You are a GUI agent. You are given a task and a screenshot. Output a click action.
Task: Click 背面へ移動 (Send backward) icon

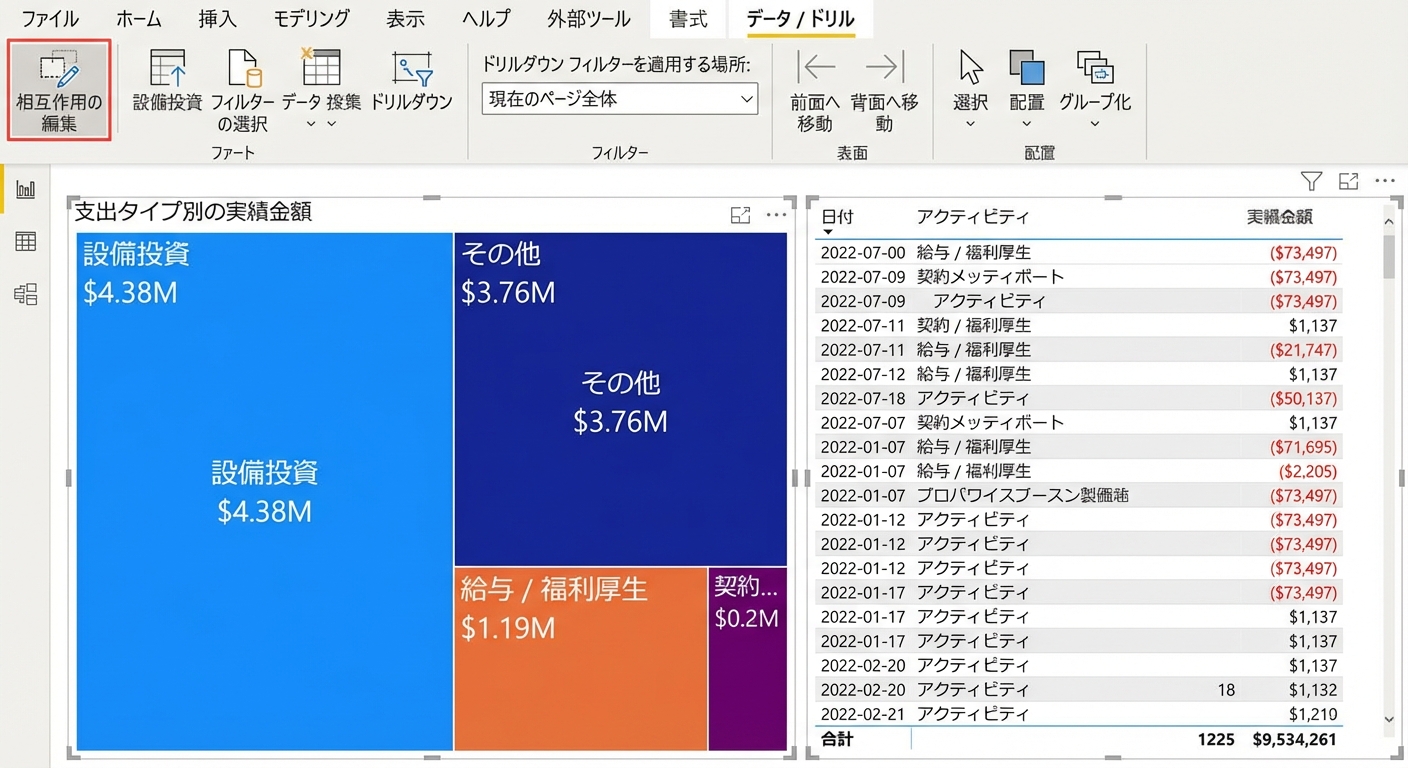884,67
